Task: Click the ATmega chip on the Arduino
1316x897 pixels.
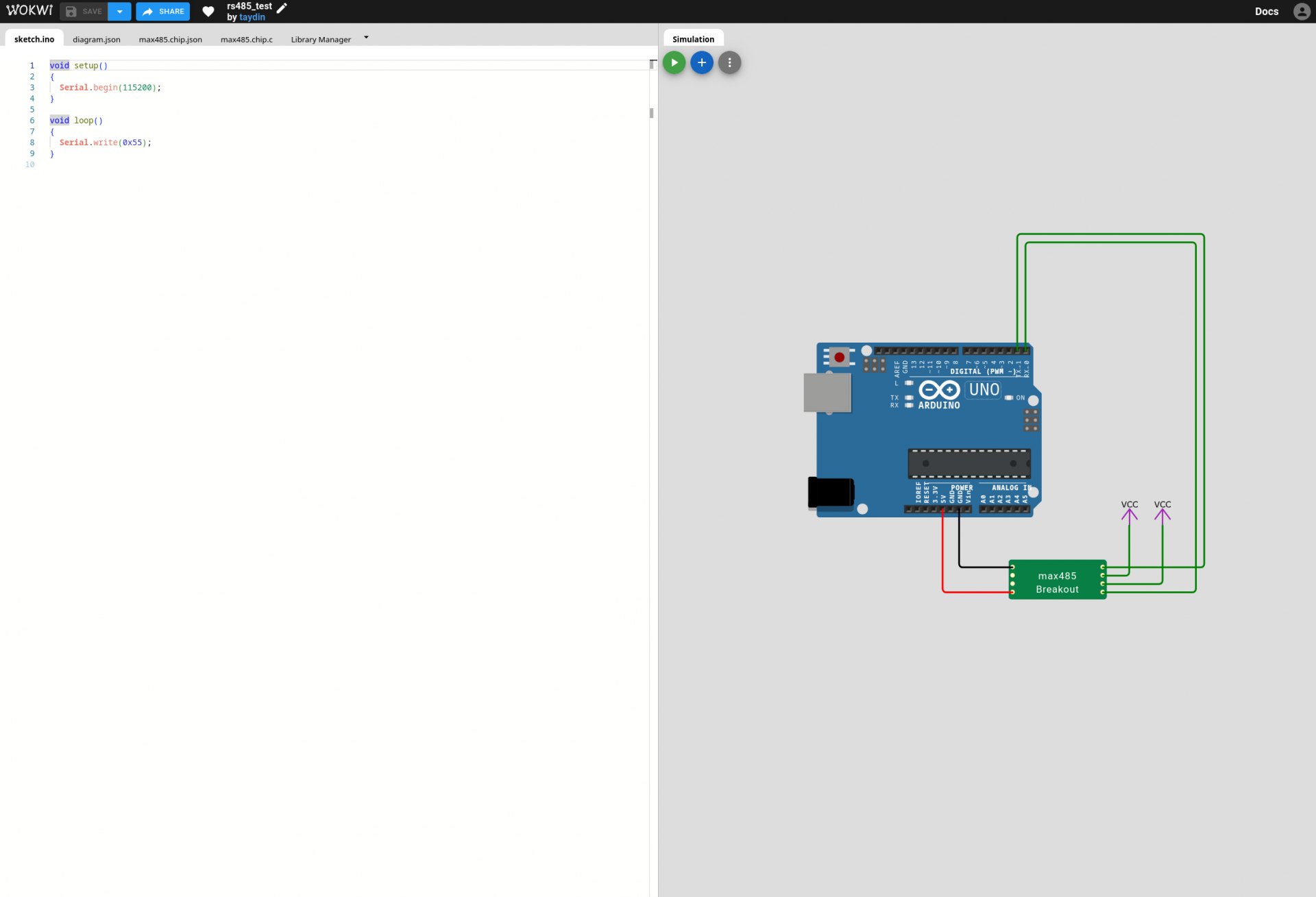Action: click(x=969, y=464)
